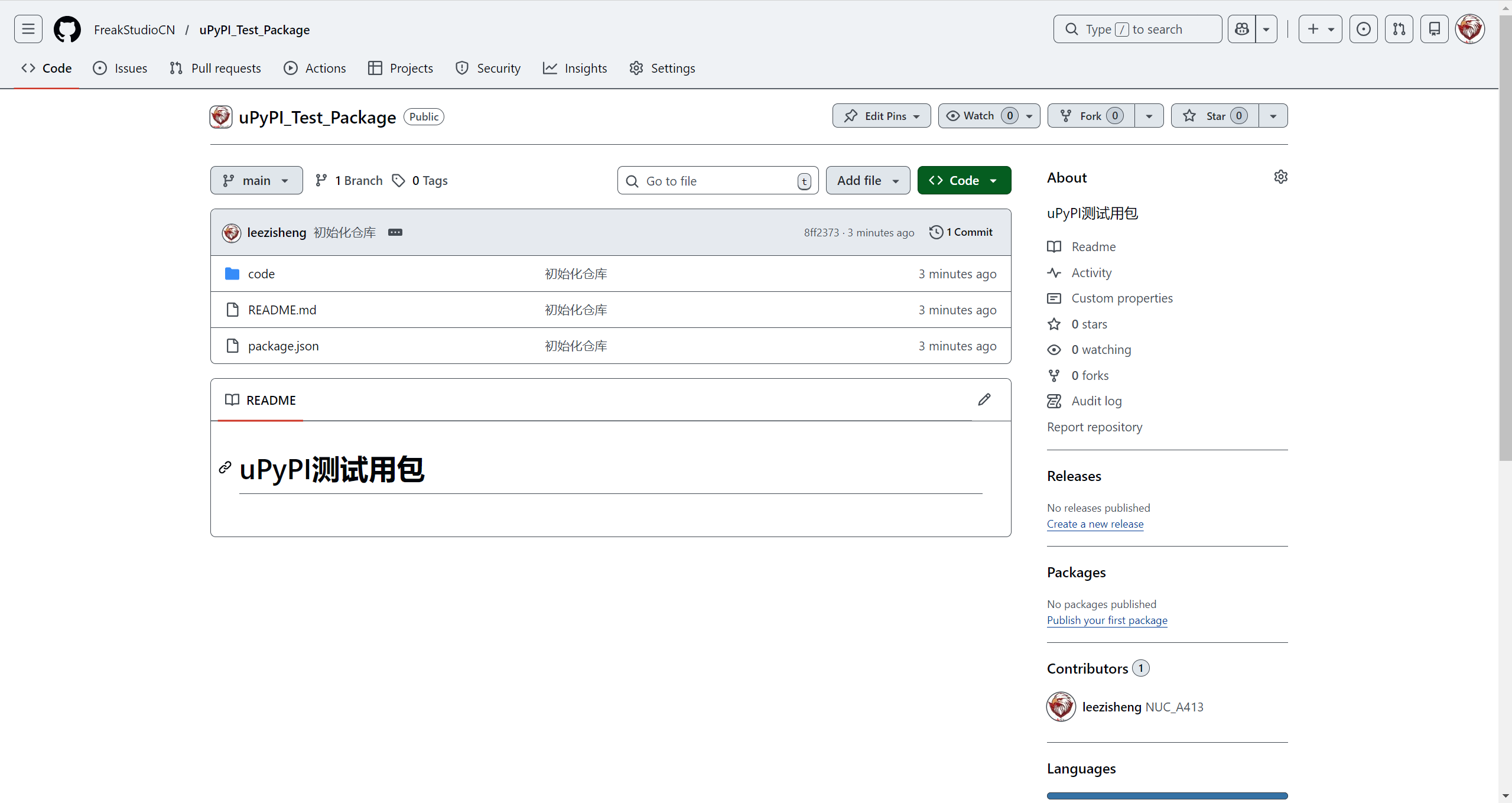View 1 Commit history
Image resolution: width=1512 pixels, height=803 pixels.
click(x=961, y=232)
